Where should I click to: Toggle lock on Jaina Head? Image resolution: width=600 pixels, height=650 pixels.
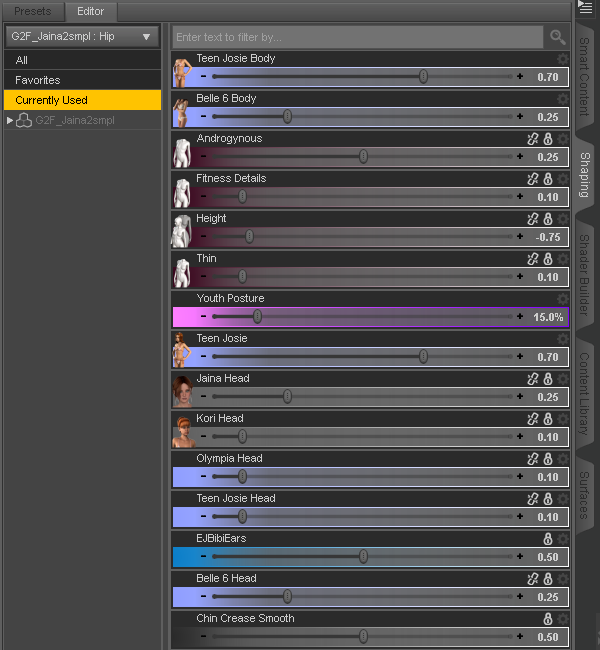(x=548, y=379)
